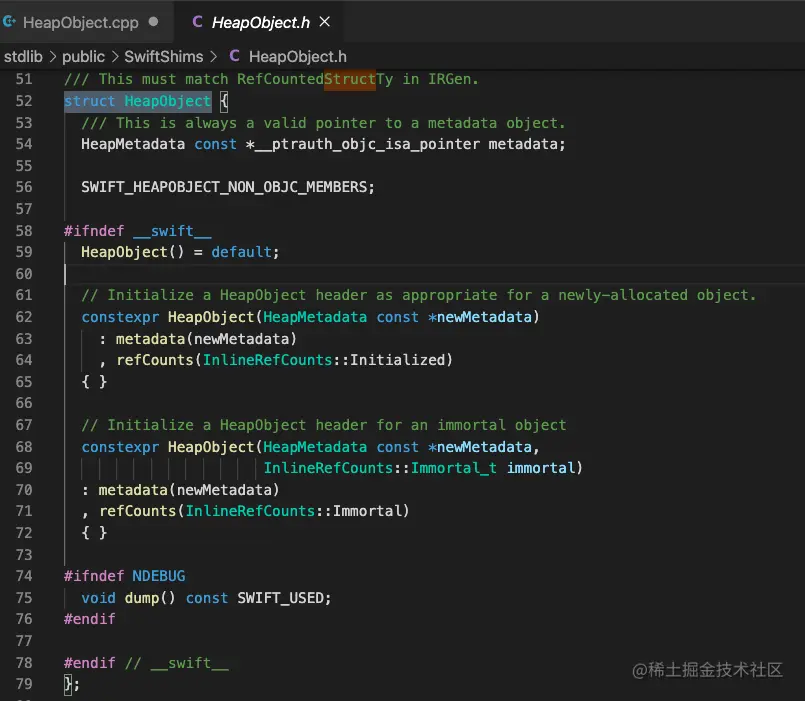
Task: Click the C++ file icon on HeapObject.cpp tab
Action: (x=9, y=22)
